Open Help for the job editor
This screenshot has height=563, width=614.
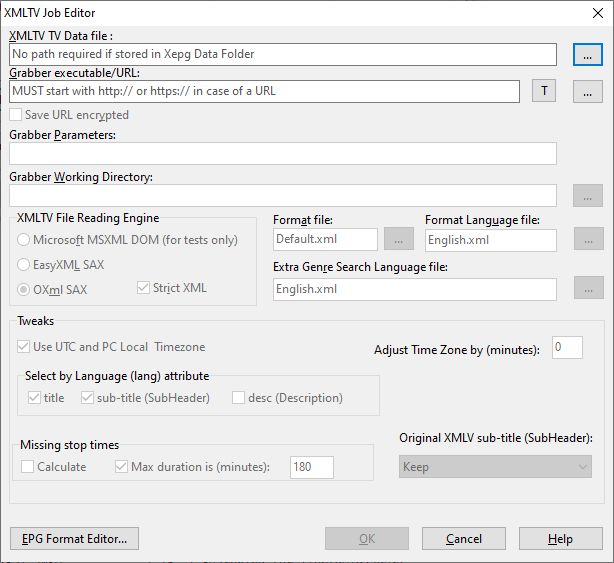click(x=560, y=539)
